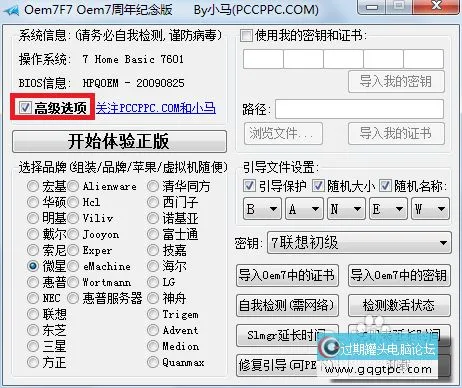
Task: Choose the NEC brand option
Action: 33,298
